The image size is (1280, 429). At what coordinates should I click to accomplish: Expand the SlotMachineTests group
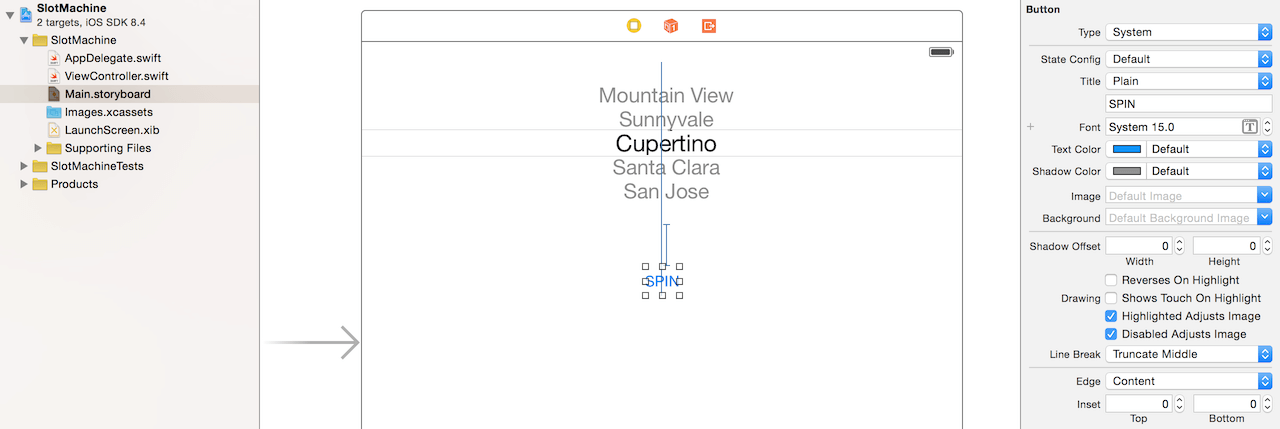click(x=24, y=166)
